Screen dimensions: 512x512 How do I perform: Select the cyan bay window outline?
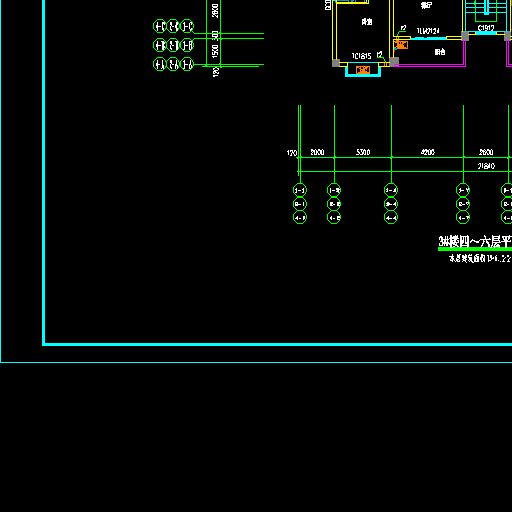[363, 69]
